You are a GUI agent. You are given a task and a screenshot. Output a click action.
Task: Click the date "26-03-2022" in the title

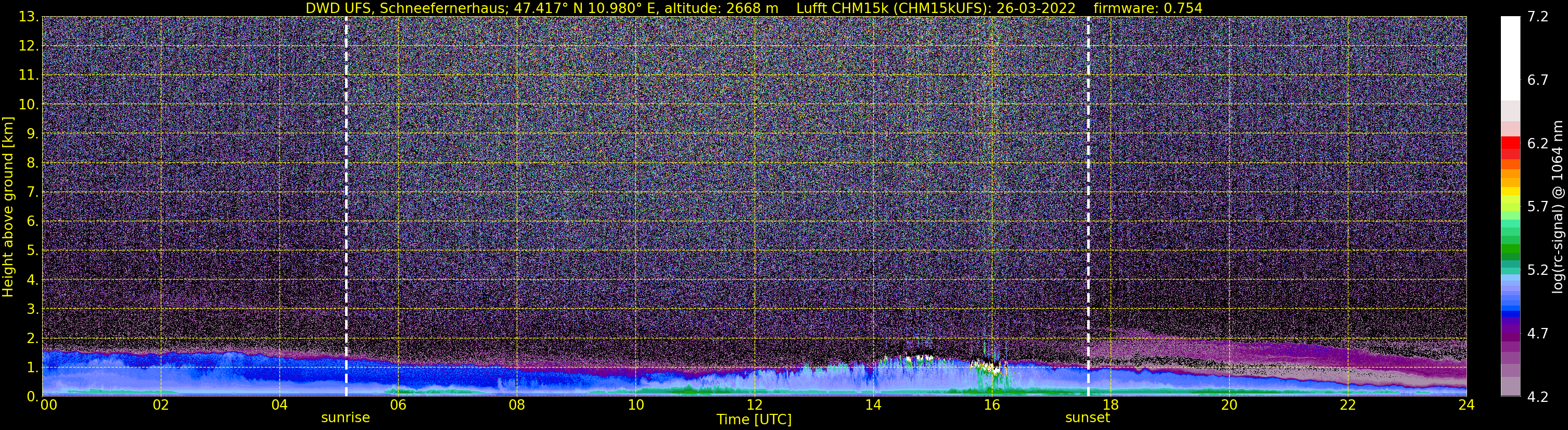coord(1036,8)
